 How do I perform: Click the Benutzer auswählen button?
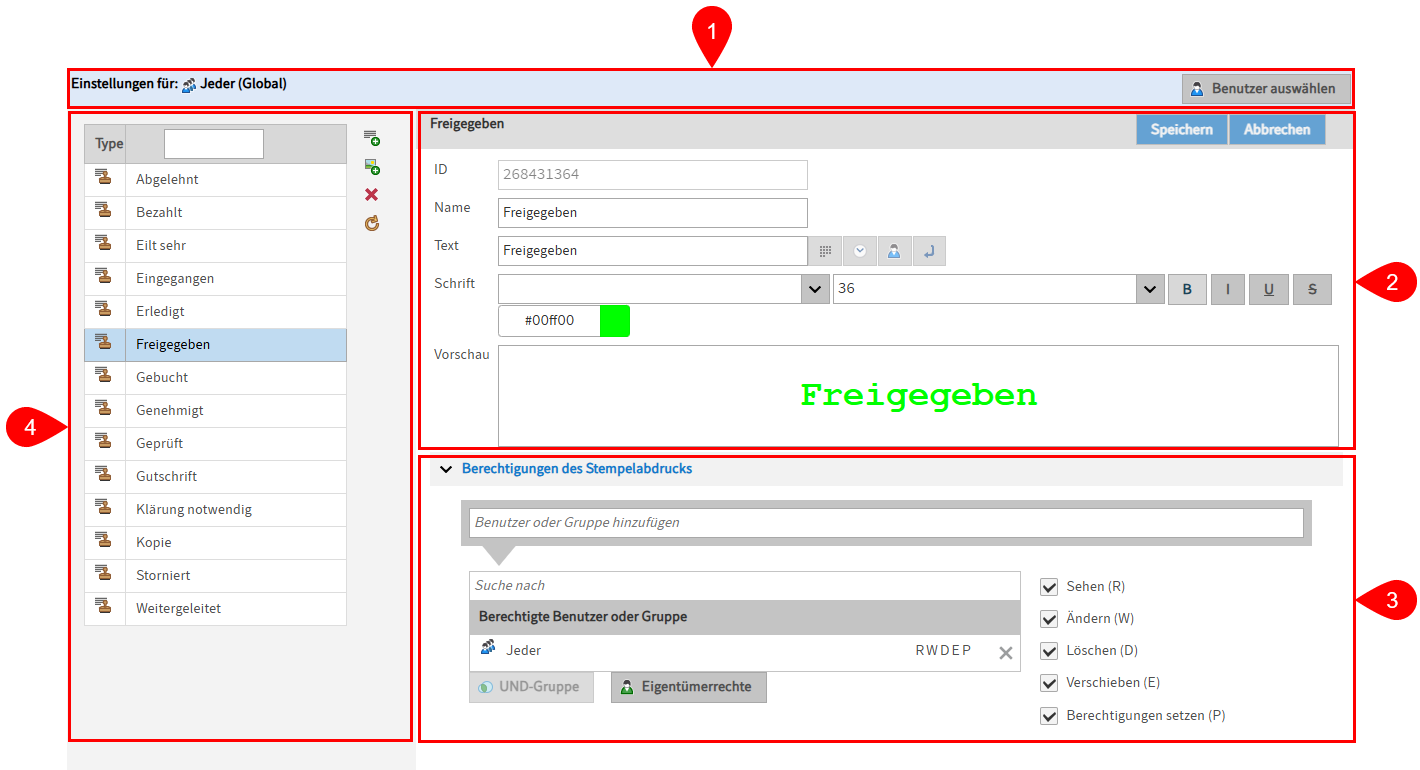pos(1265,88)
